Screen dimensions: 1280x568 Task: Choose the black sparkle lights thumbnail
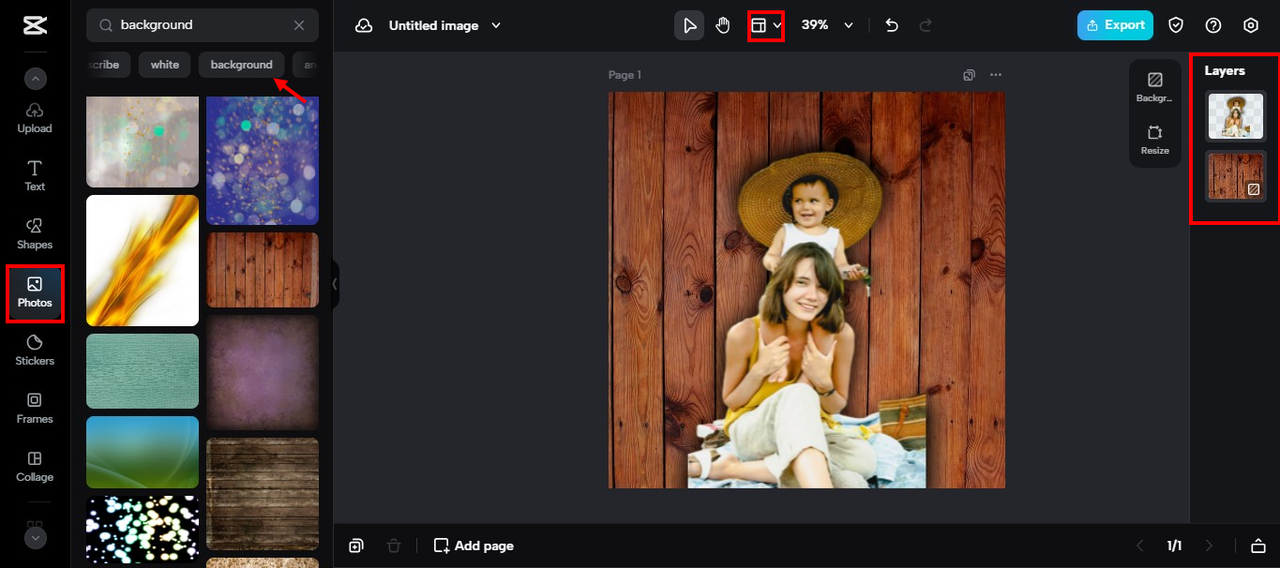142,530
